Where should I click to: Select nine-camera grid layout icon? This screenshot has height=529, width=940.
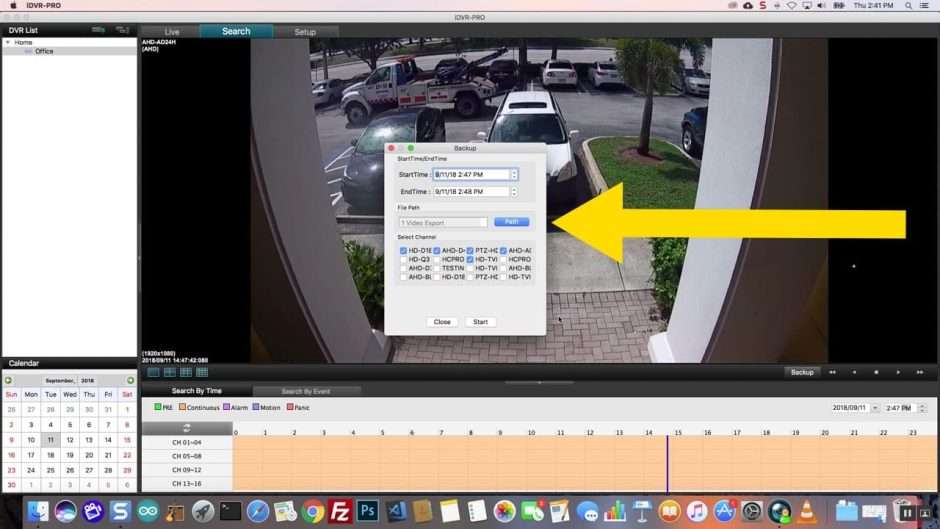[x=186, y=372]
